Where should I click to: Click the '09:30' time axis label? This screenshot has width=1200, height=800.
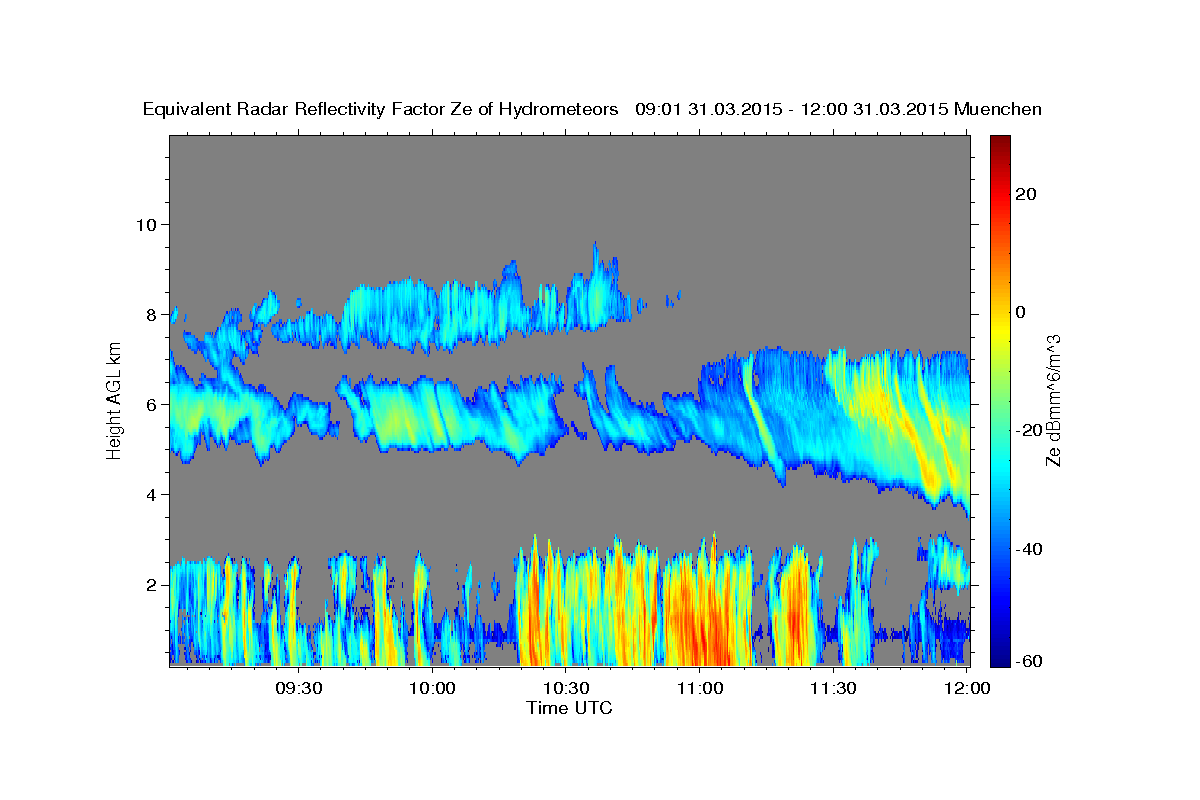coord(299,688)
